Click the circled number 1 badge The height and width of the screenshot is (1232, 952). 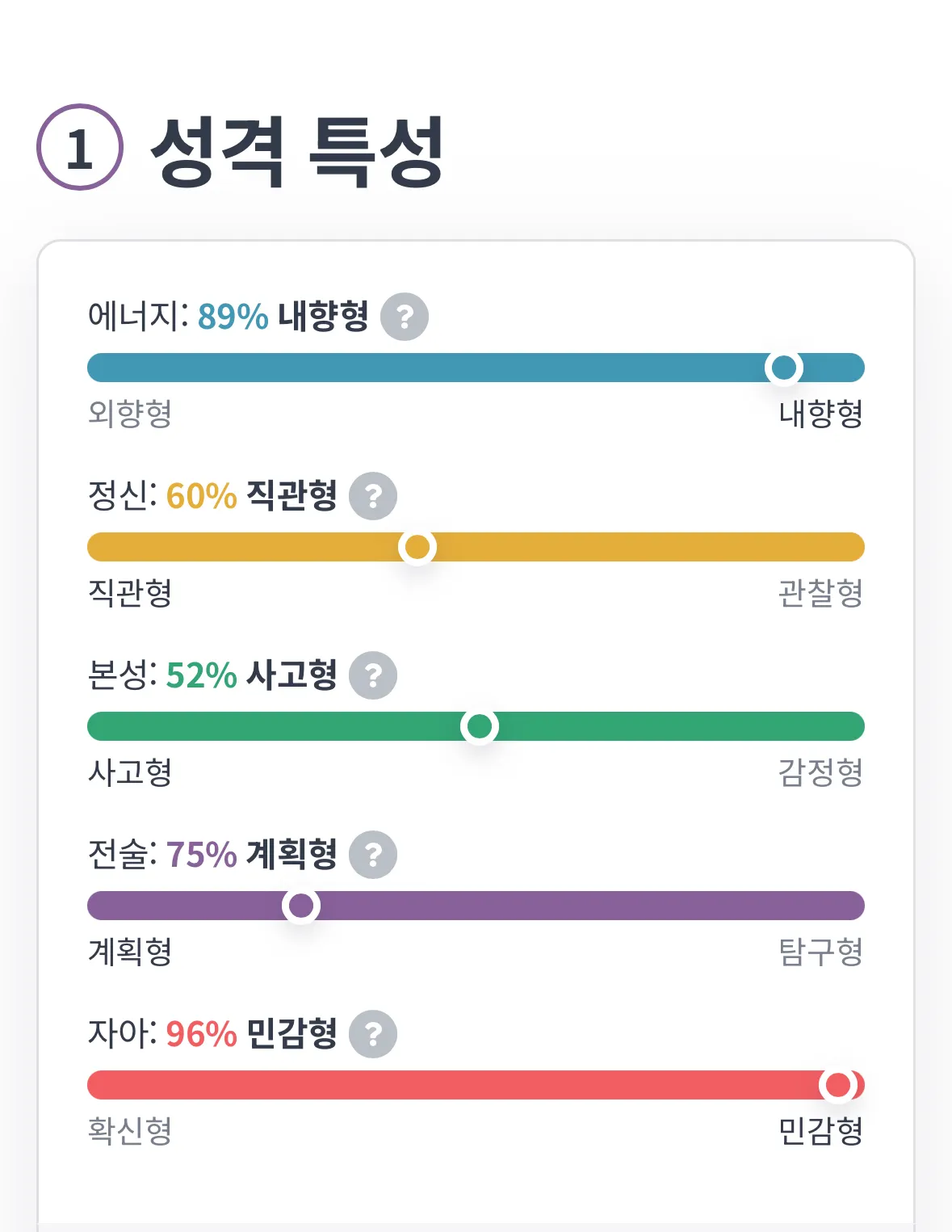pyautogui.click(x=80, y=148)
